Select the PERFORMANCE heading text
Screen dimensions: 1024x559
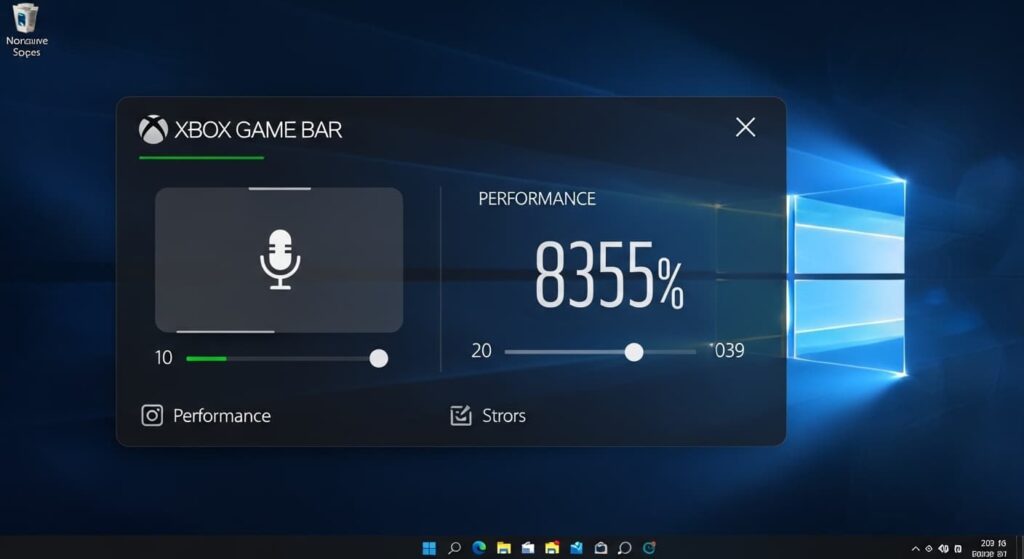pyautogui.click(x=537, y=199)
